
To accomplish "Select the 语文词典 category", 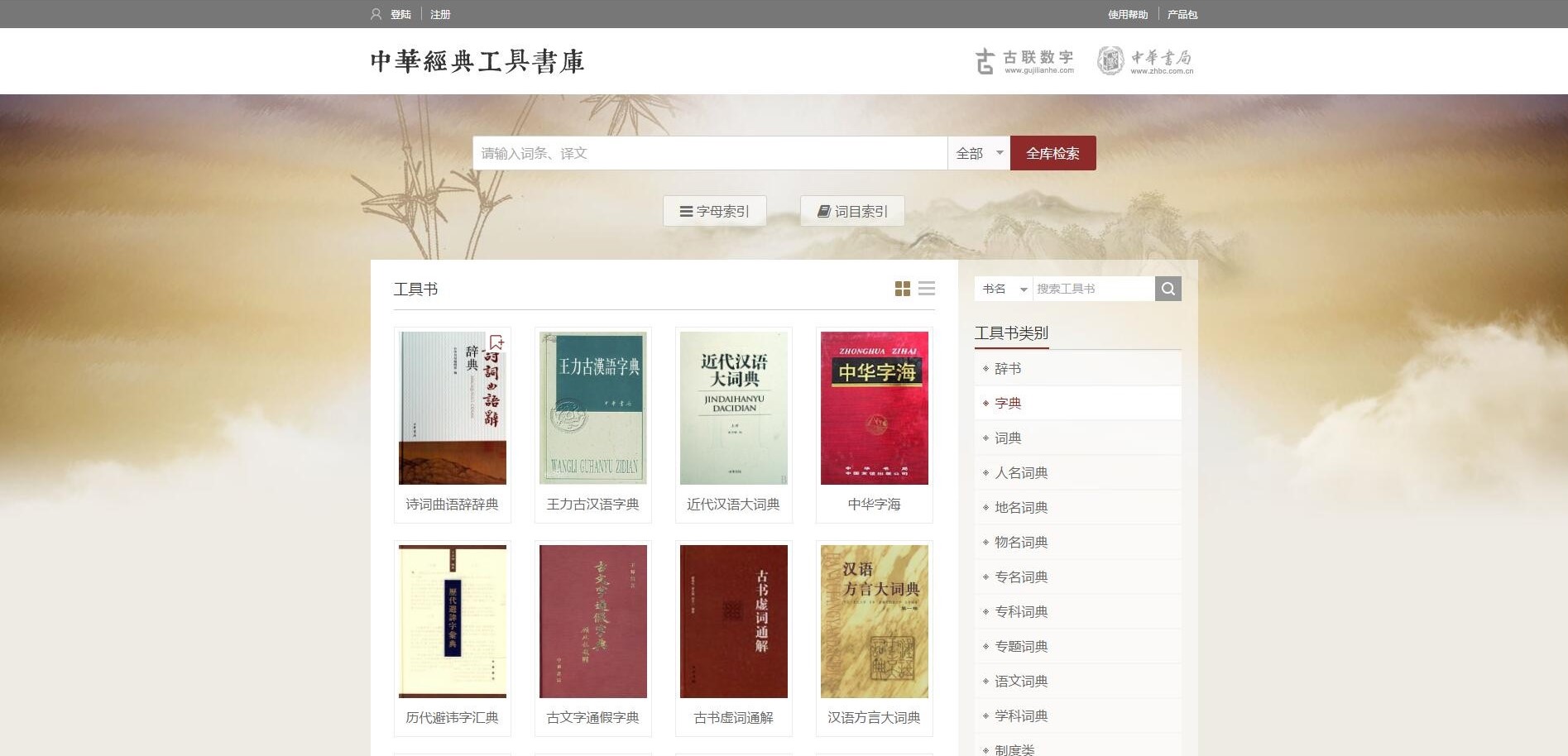I will [x=1078, y=681].
